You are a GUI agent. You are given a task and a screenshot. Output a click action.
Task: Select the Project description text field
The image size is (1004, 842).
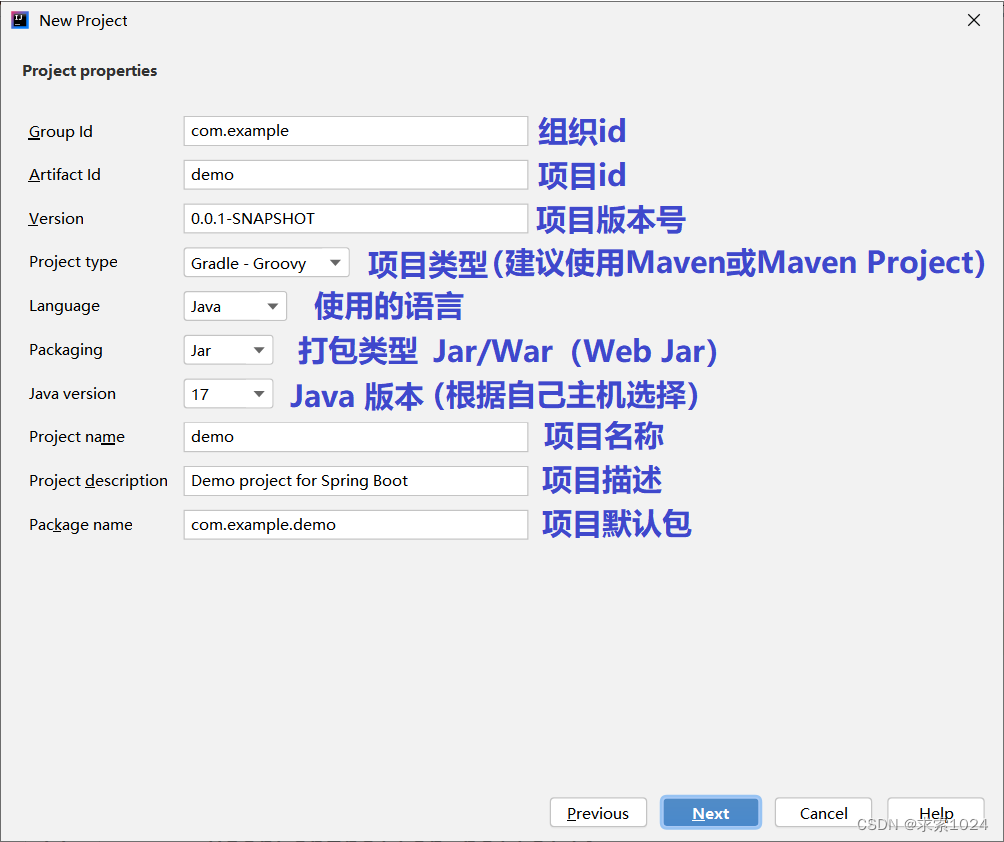coord(355,481)
